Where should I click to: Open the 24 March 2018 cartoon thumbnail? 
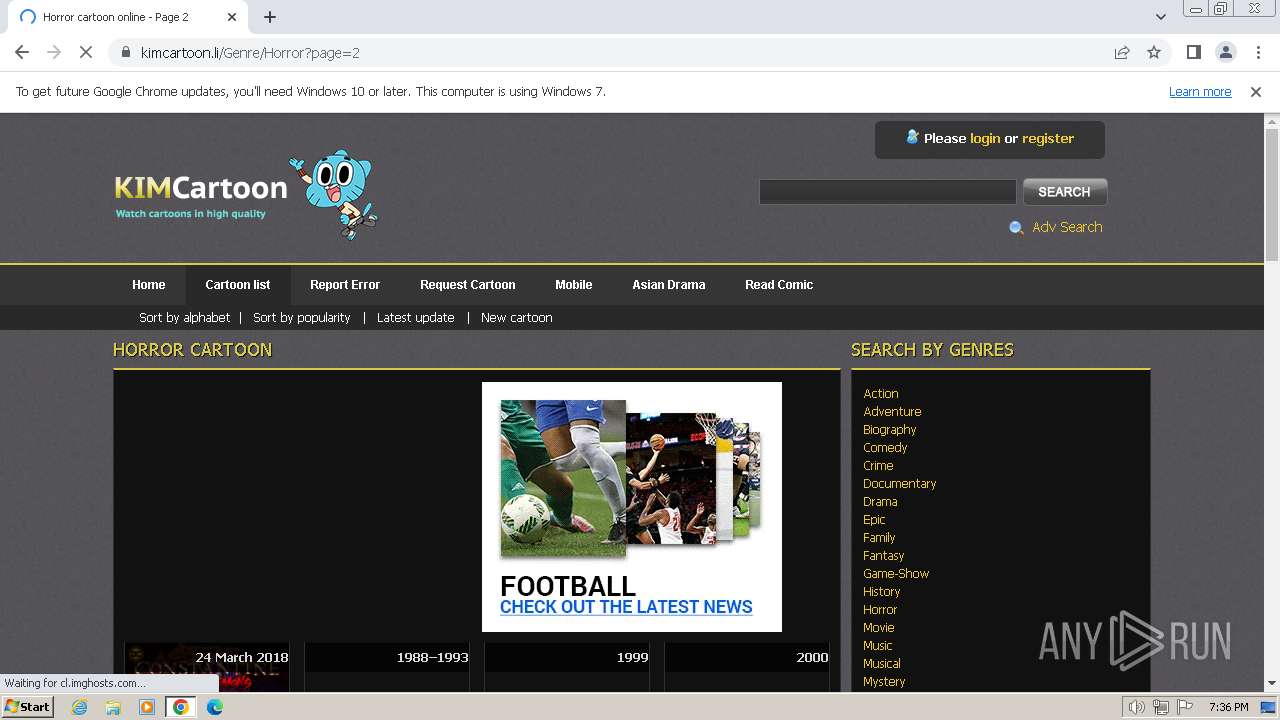click(x=207, y=667)
